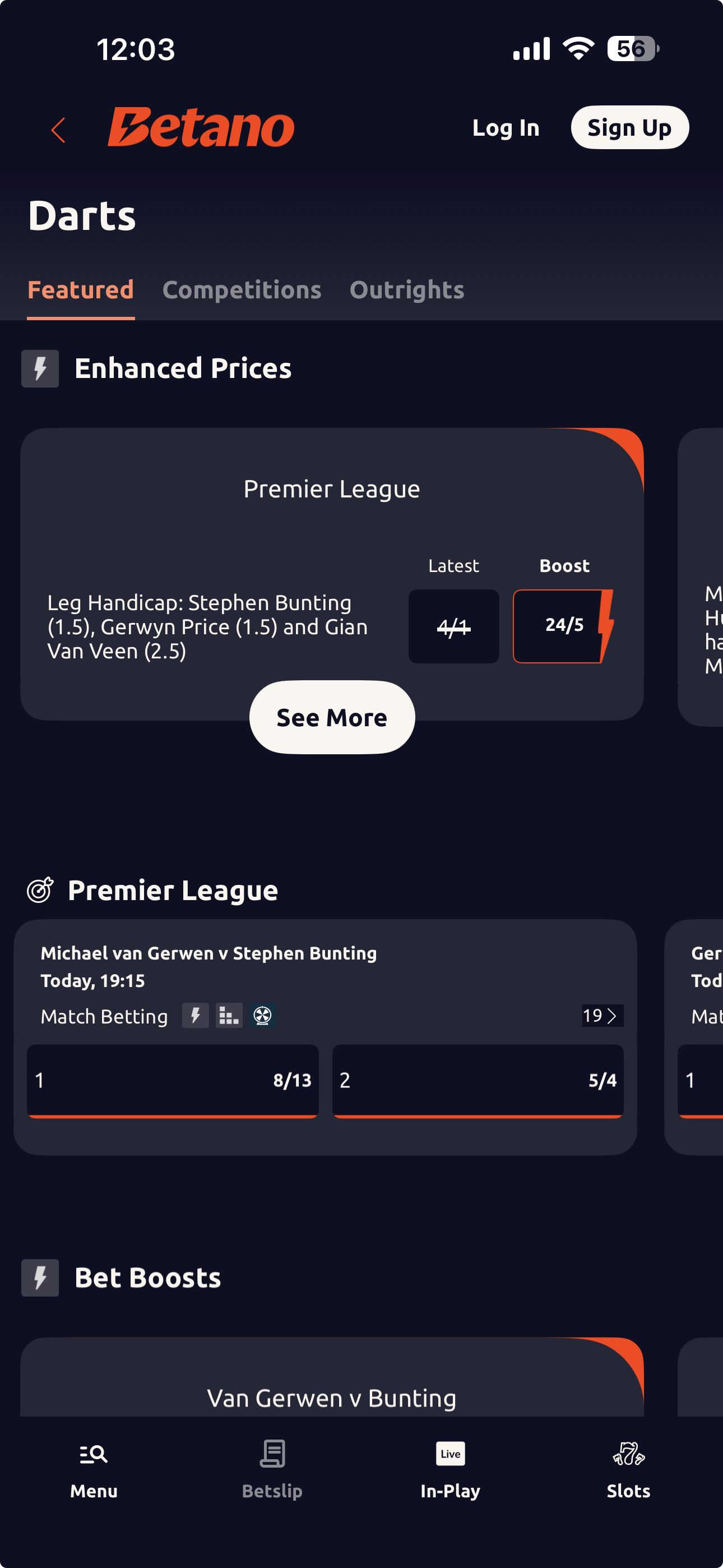Tap the Betano logo
723x1568 pixels.
(x=201, y=128)
